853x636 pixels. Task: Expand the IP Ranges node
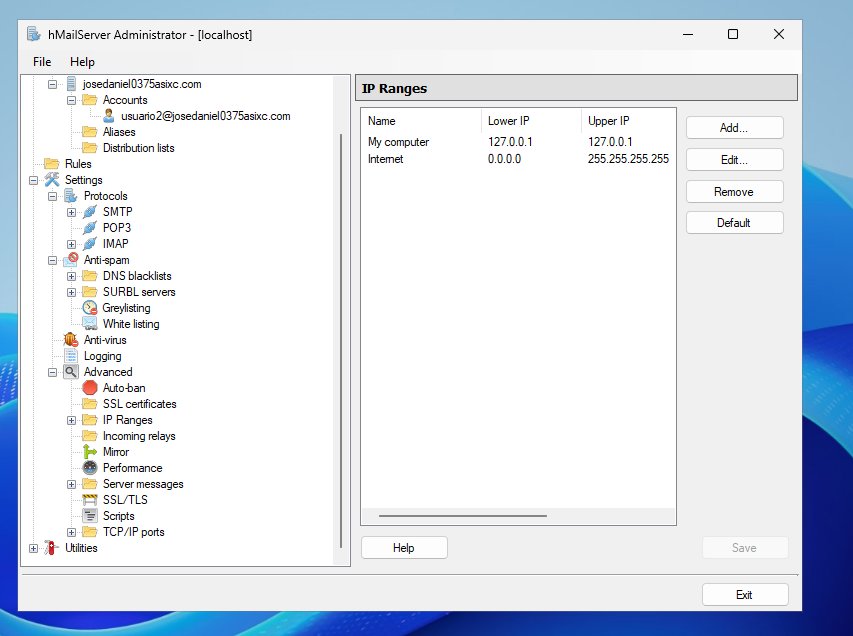pyautogui.click(x=71, y=420)
